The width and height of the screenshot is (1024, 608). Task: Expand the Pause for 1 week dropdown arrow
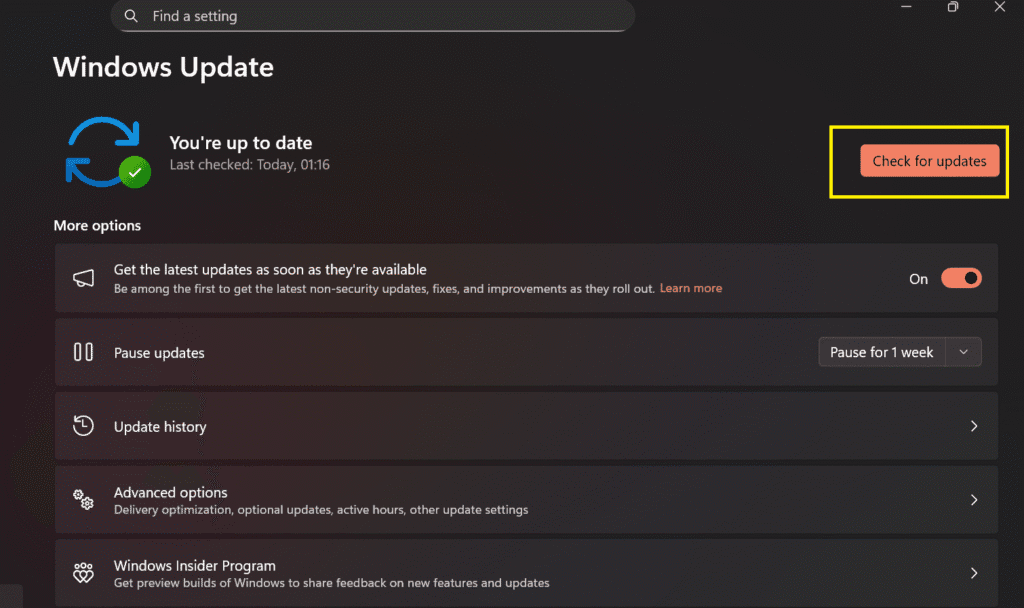(963, 352)
